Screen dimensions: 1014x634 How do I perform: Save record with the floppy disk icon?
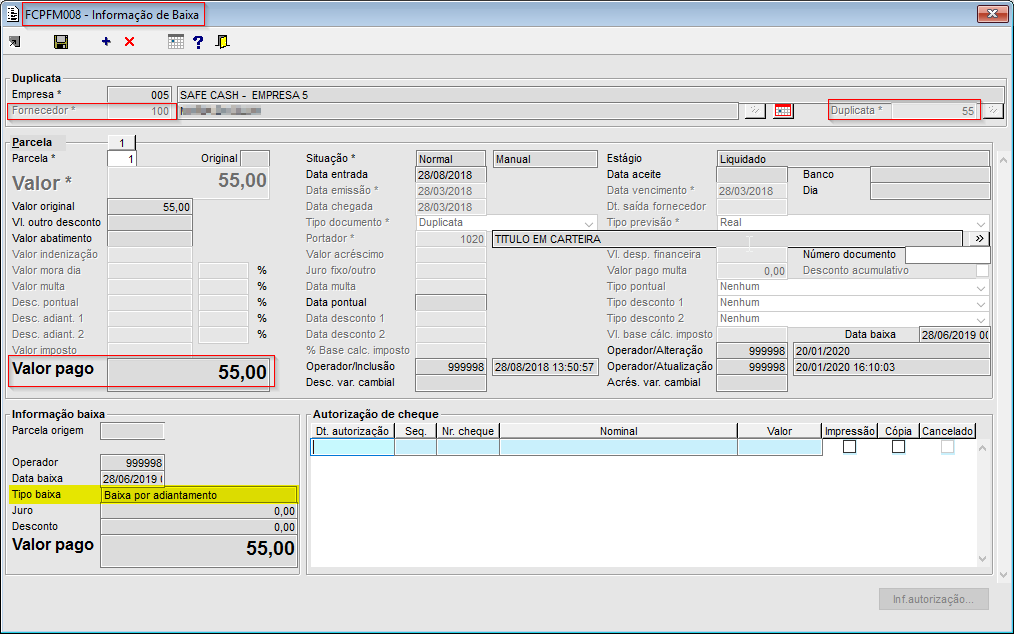click(x=61, y=42)
